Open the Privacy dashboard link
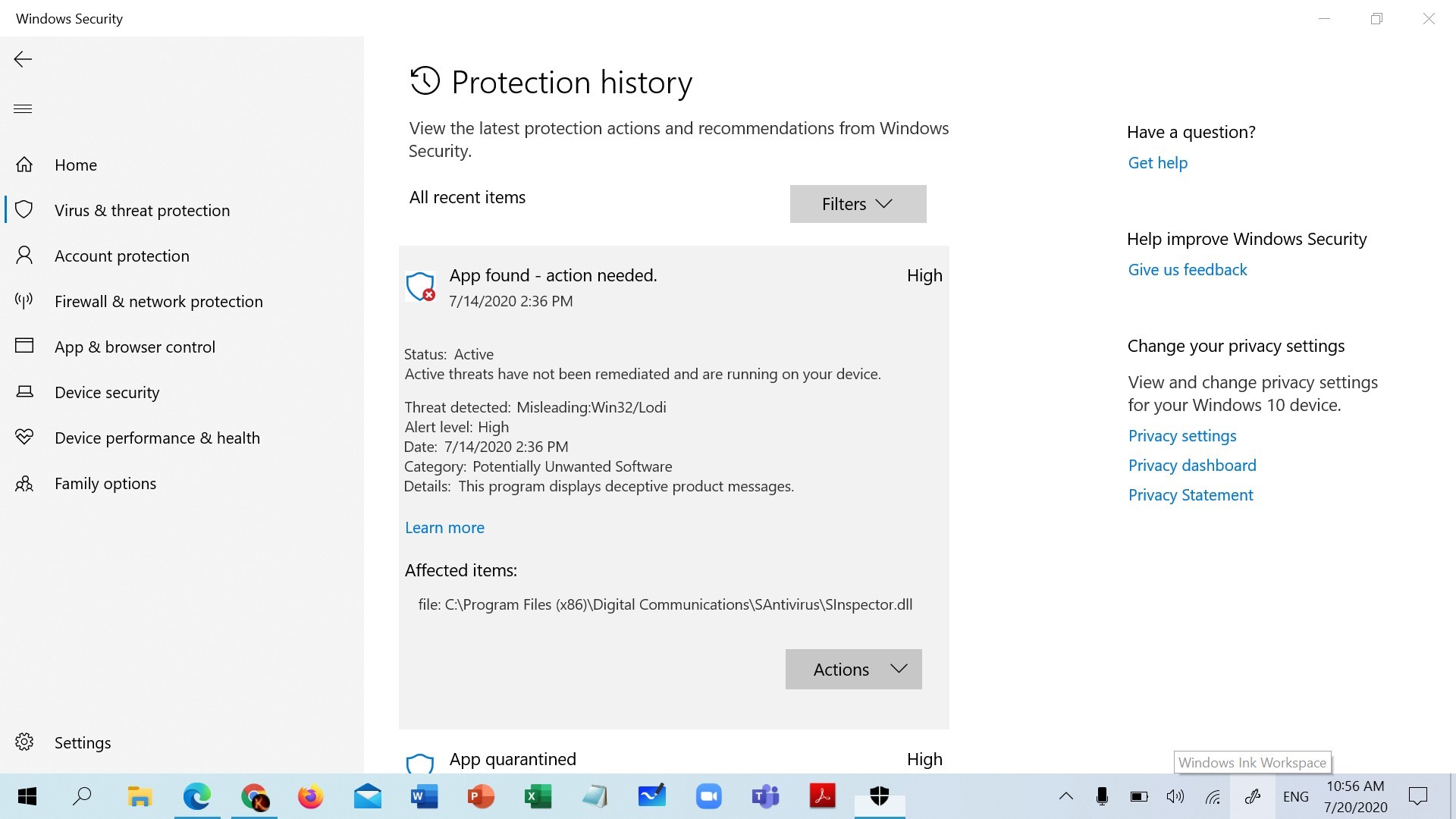The image size is (1456, 819). coord(1191,465)
